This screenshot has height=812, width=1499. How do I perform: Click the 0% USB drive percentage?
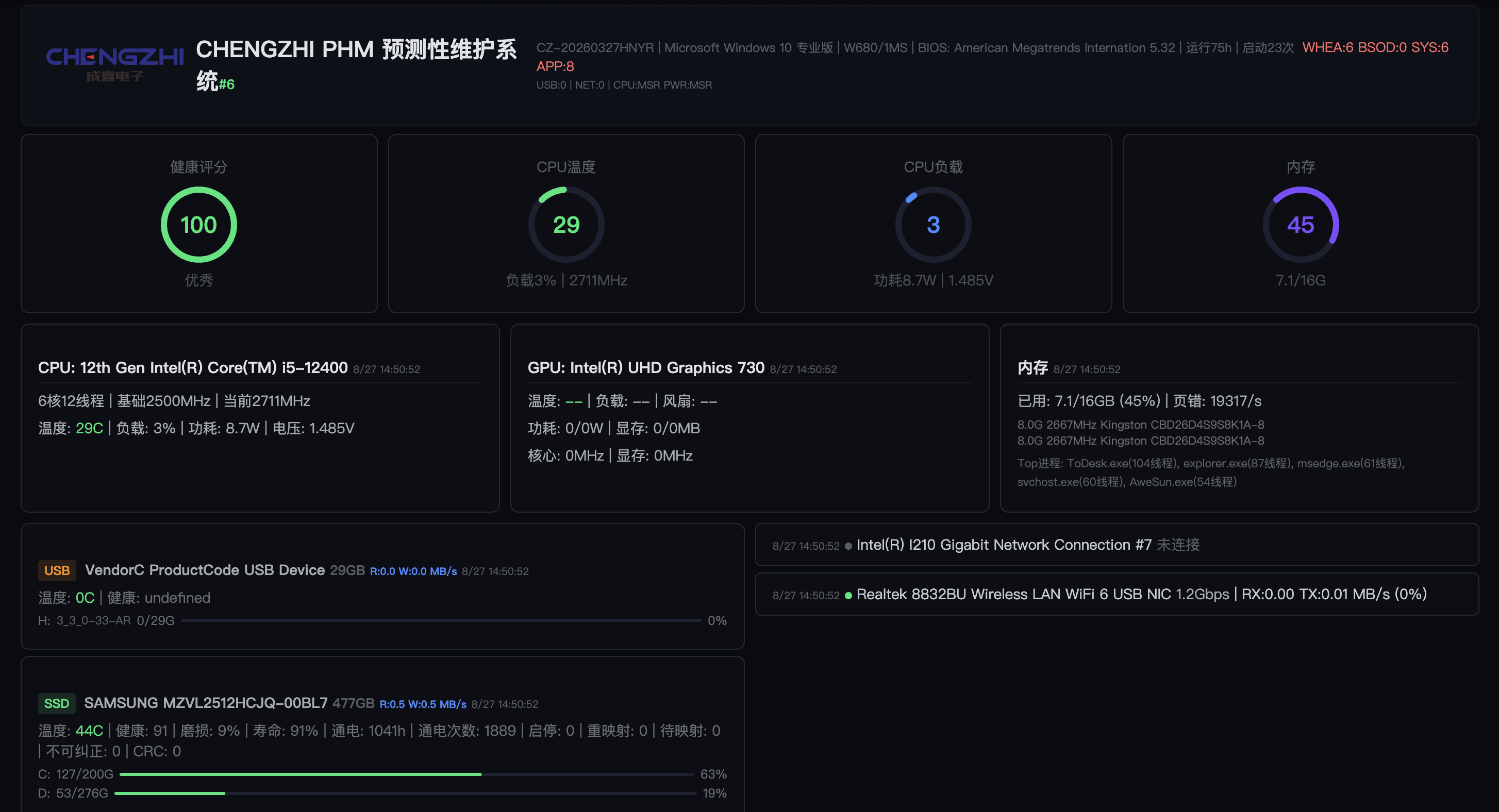717,621
